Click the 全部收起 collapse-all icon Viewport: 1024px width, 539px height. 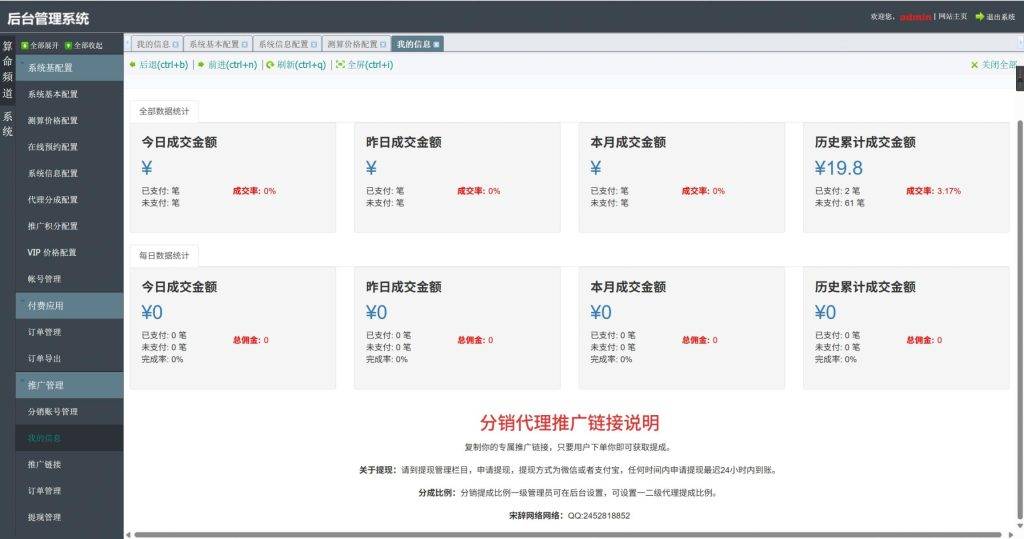[x=68, y=46]
